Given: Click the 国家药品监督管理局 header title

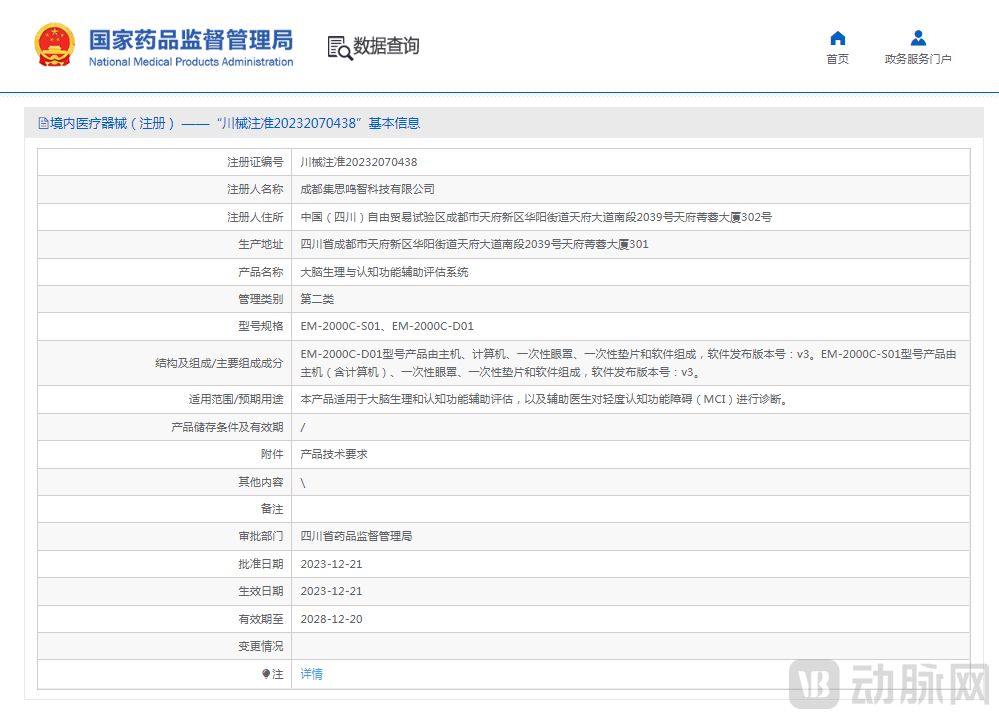Looking at the screenshot, I should [189, 39].
